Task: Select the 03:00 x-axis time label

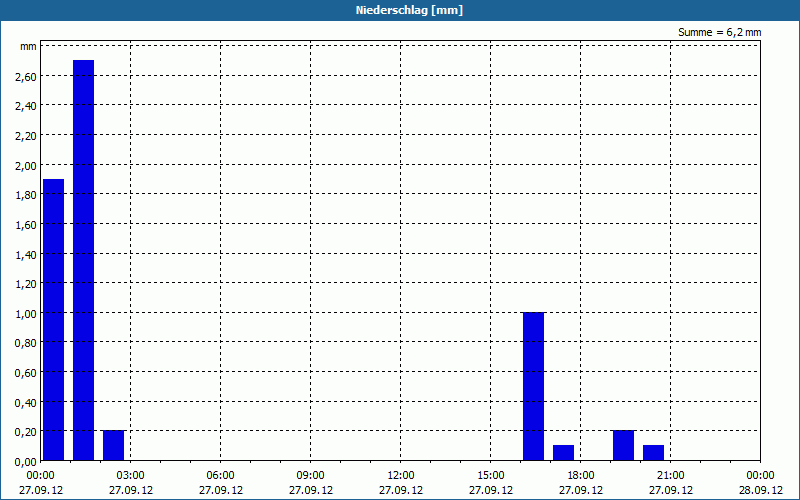Action: tap(130, 475)
